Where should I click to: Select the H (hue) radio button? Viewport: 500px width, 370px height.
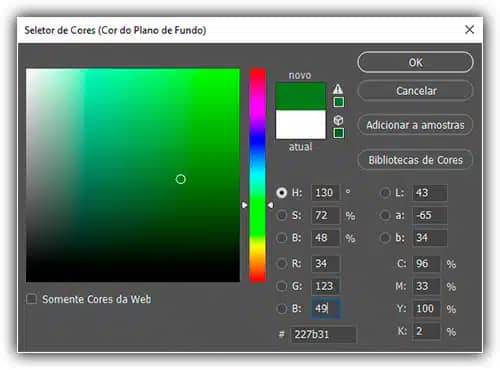click(281, 193)
